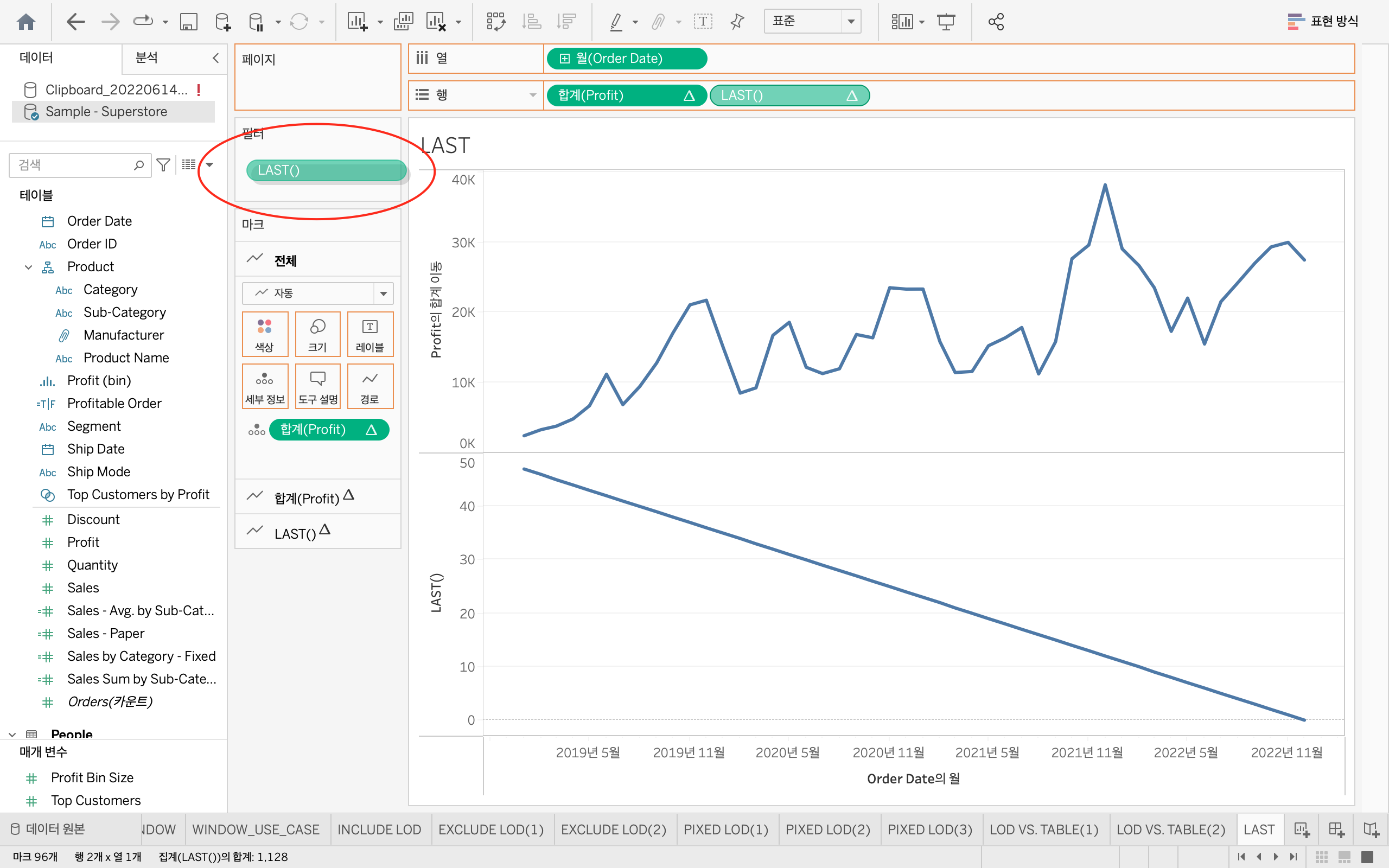Open the WINDOW_USE_CASE sheet tab
1389x868 pixels.
click(256, 829)
